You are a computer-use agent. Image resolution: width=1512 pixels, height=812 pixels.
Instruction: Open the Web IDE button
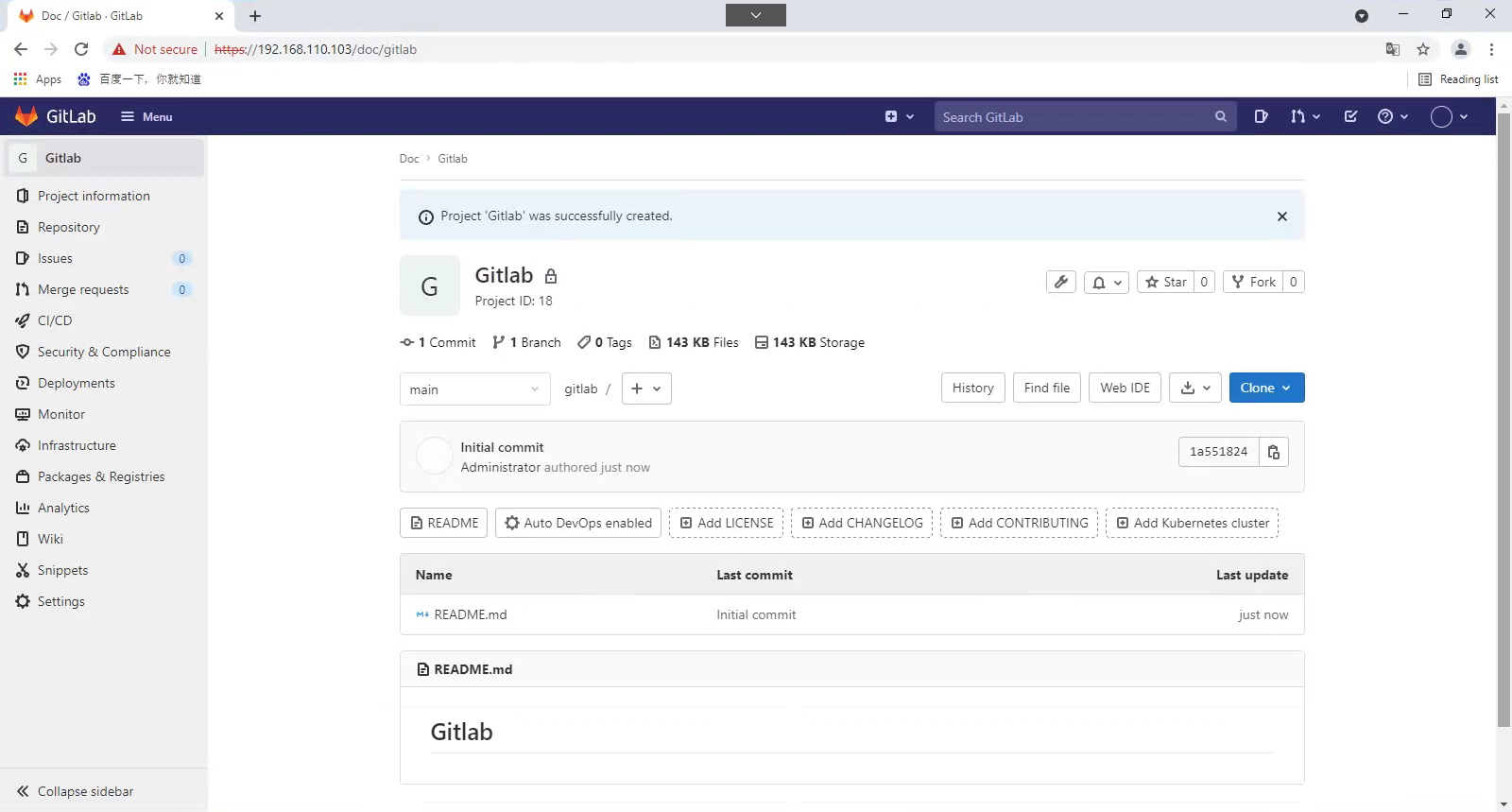[1125, 388]
